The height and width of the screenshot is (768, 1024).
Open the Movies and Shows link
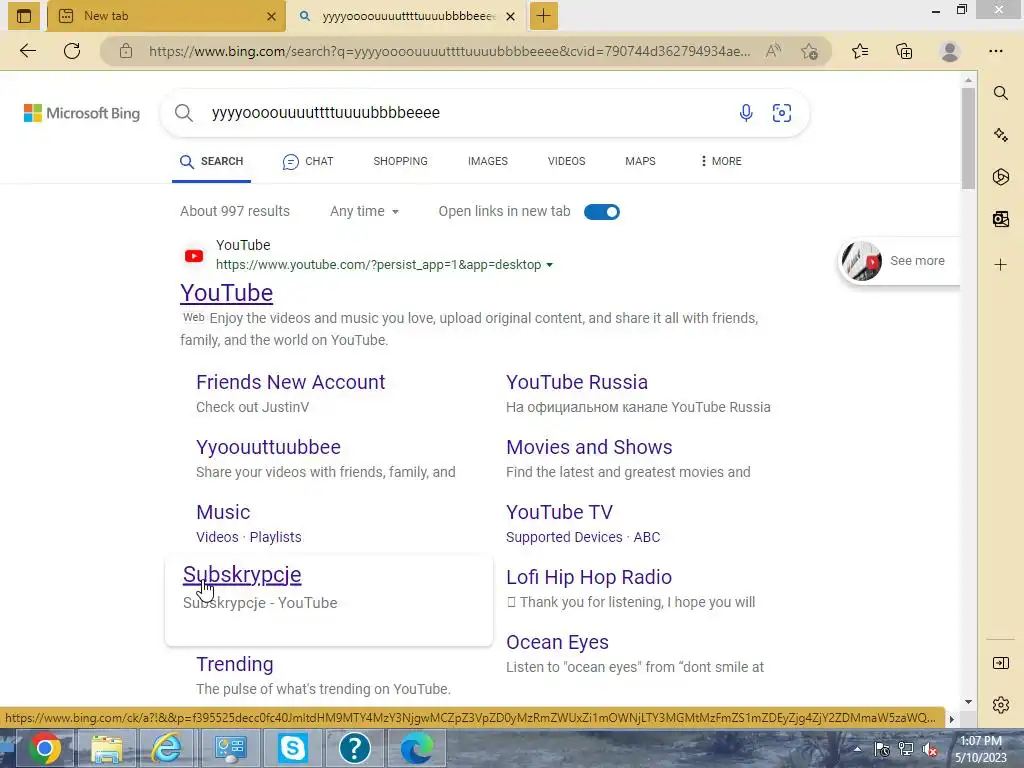point(589,447)
